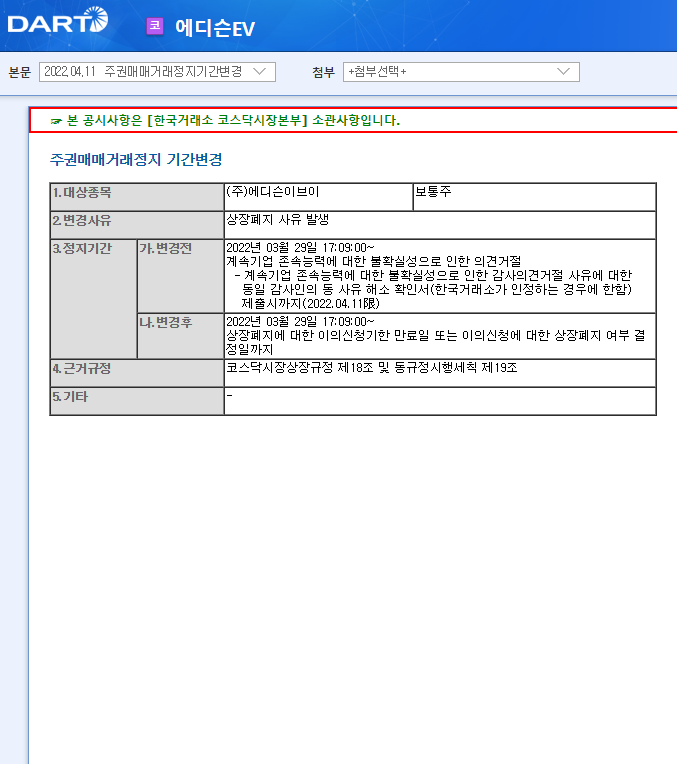Open the 본문 document selection dropdown
677x764 pixels.
(157, 72)
